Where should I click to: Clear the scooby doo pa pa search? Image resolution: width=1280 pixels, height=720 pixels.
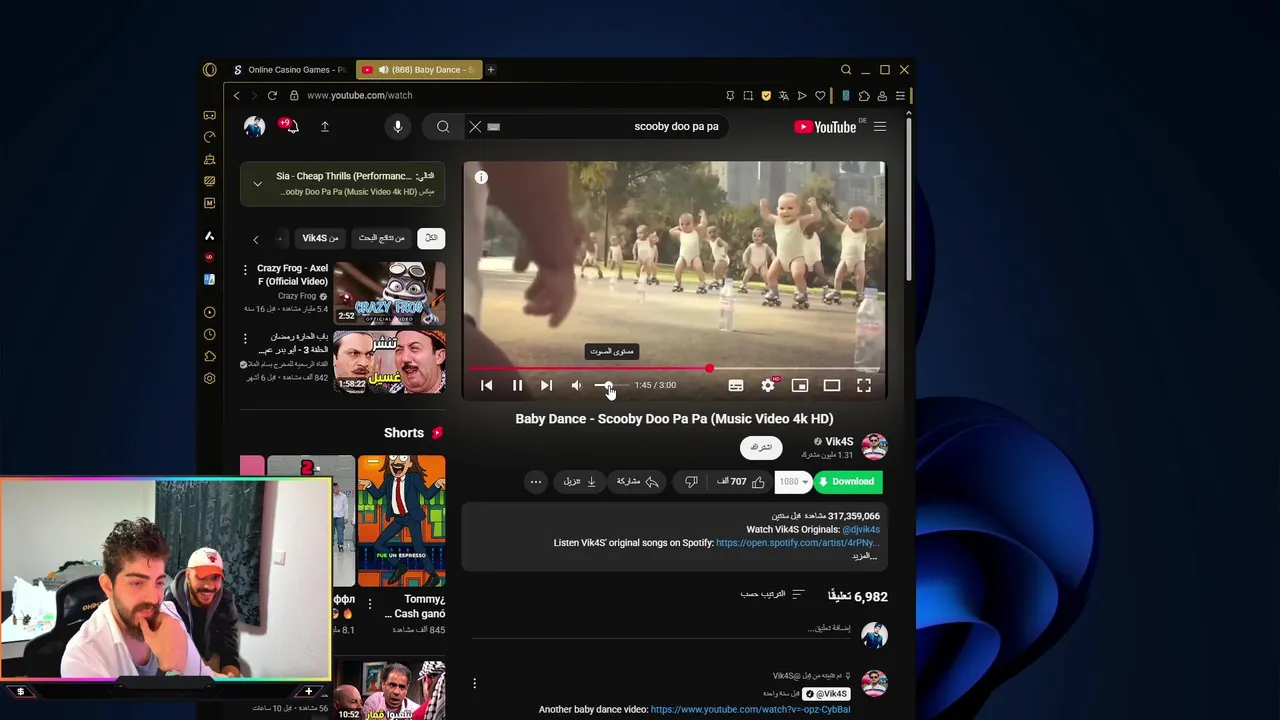pyautogui.click(x=475, y=127)
